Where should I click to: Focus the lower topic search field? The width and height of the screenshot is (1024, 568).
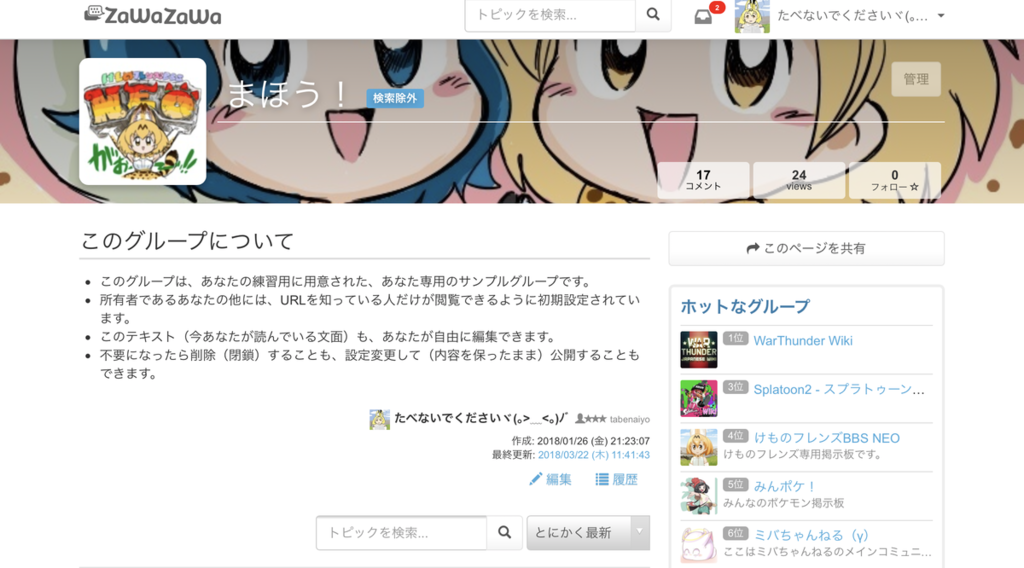click(402, 533)
